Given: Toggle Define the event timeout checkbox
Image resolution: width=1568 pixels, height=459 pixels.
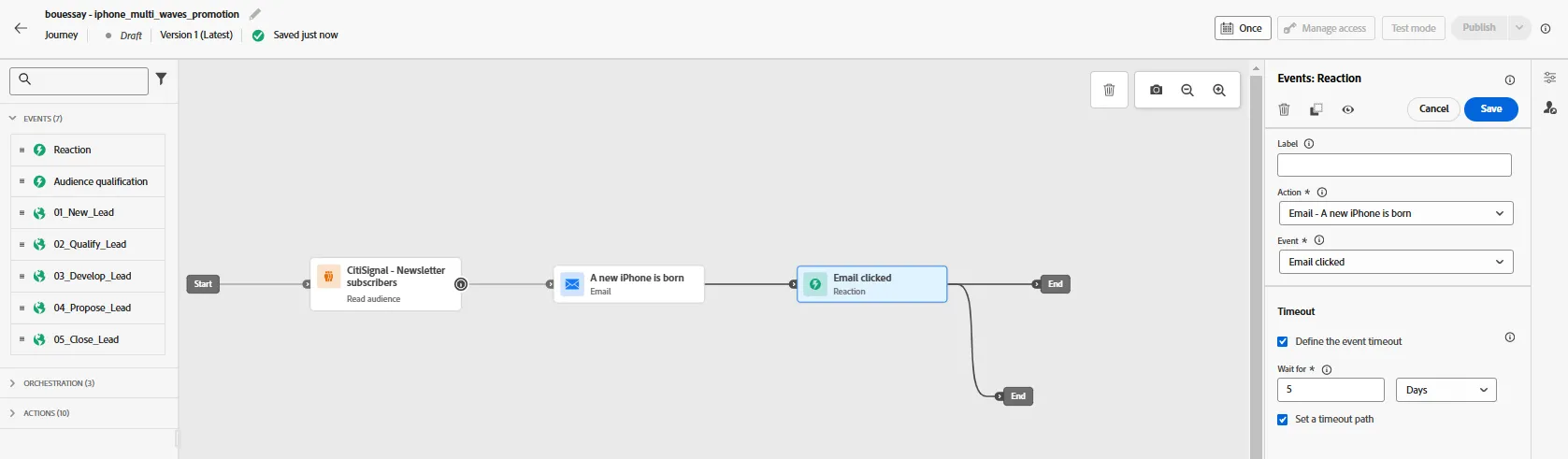Looking at the screenshot, I should 1283,341.
